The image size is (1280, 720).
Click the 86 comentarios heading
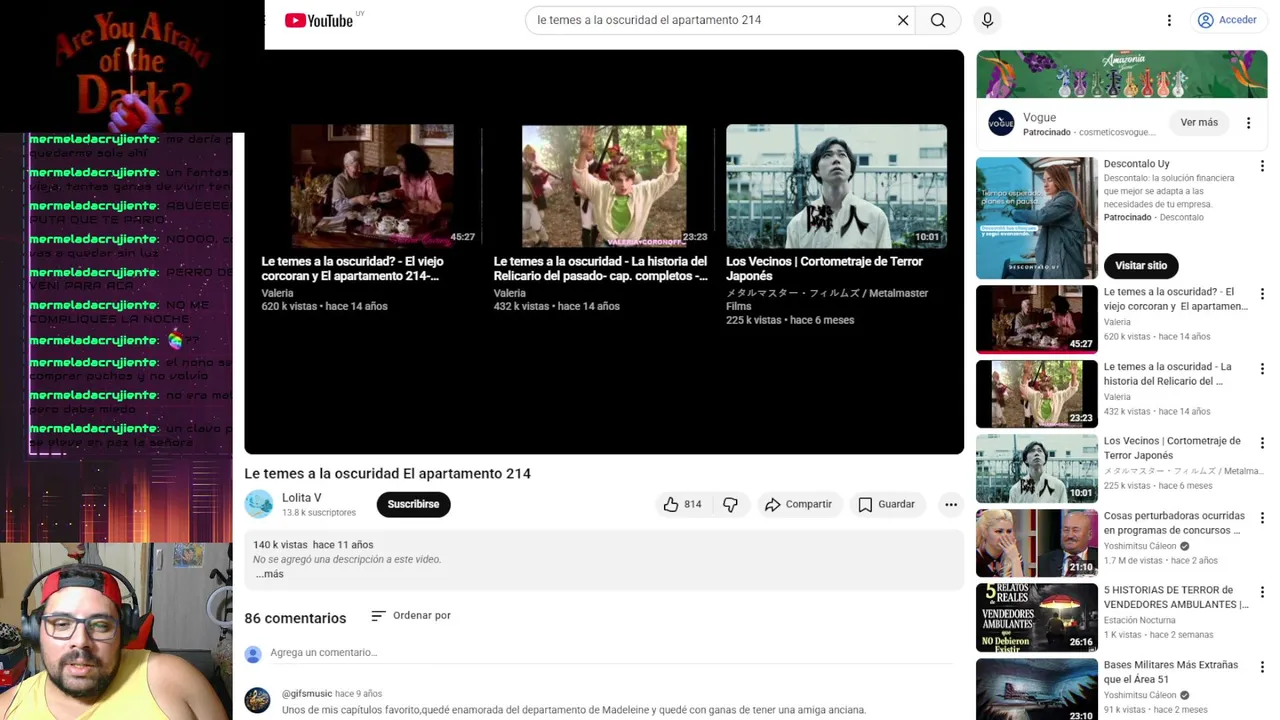click(295, 618)
